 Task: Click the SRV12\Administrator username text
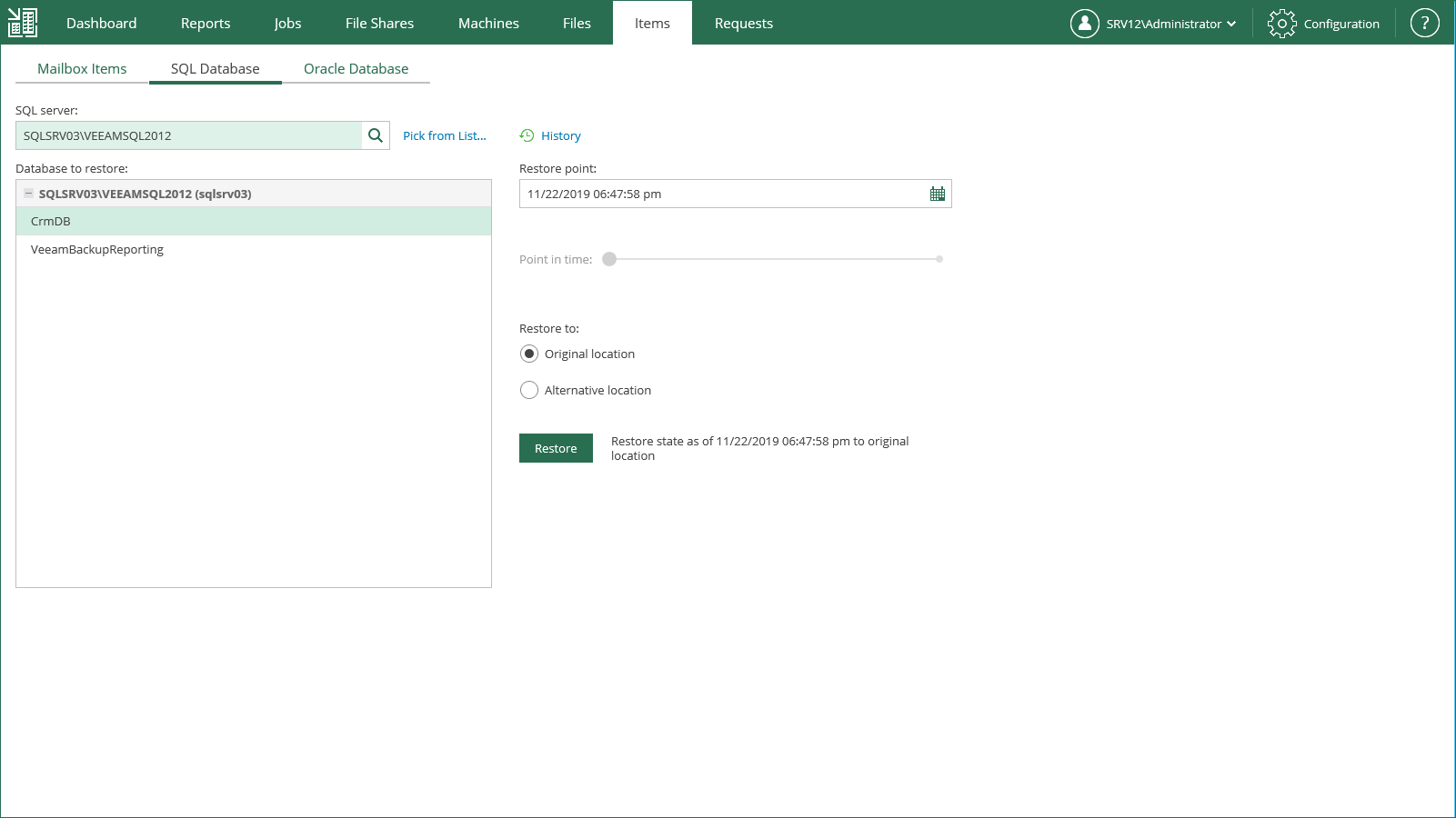(x=1164, y=24)
